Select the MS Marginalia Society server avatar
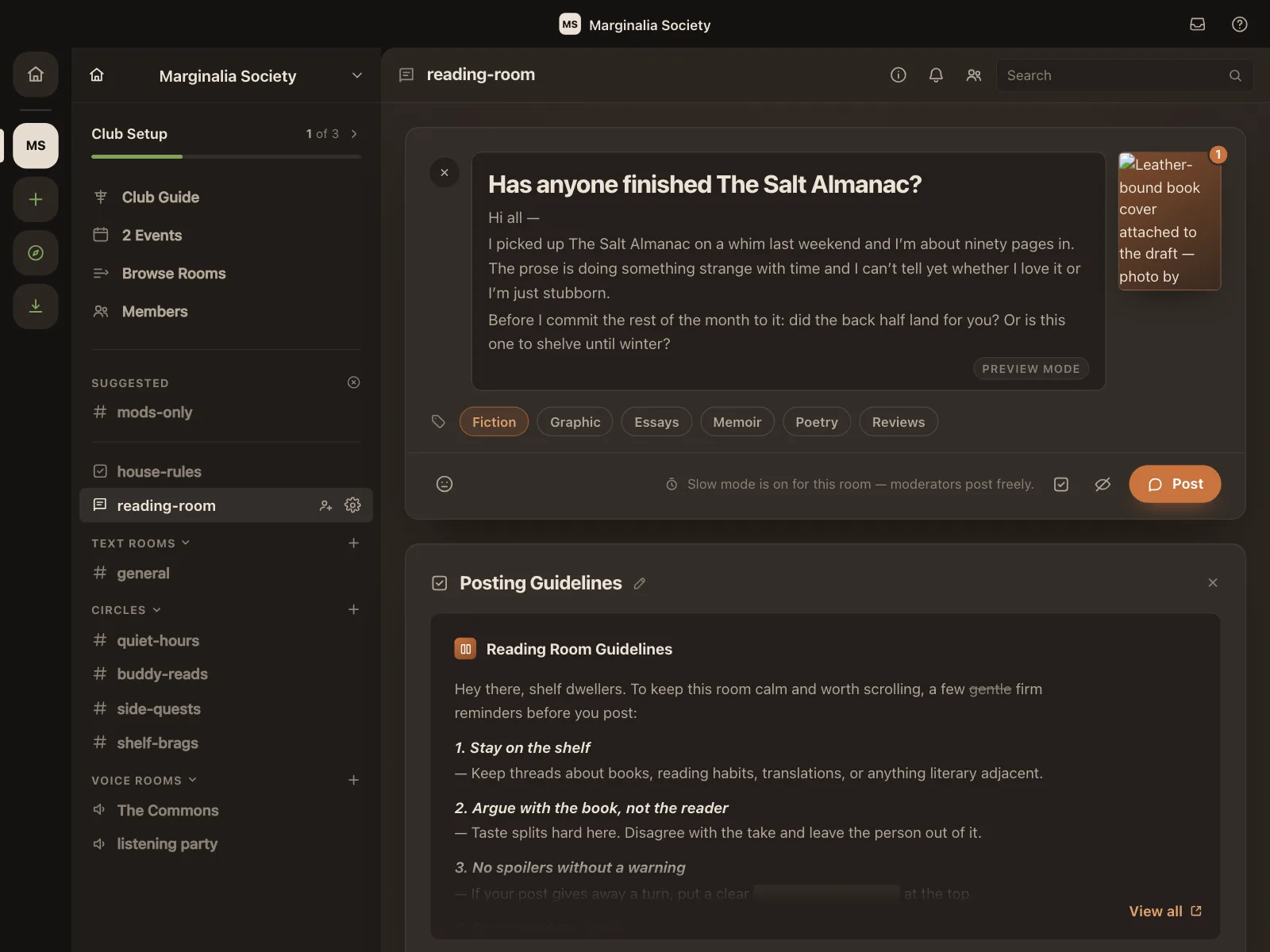Screen dimensions: 1270x952 [x=36, y=146]
